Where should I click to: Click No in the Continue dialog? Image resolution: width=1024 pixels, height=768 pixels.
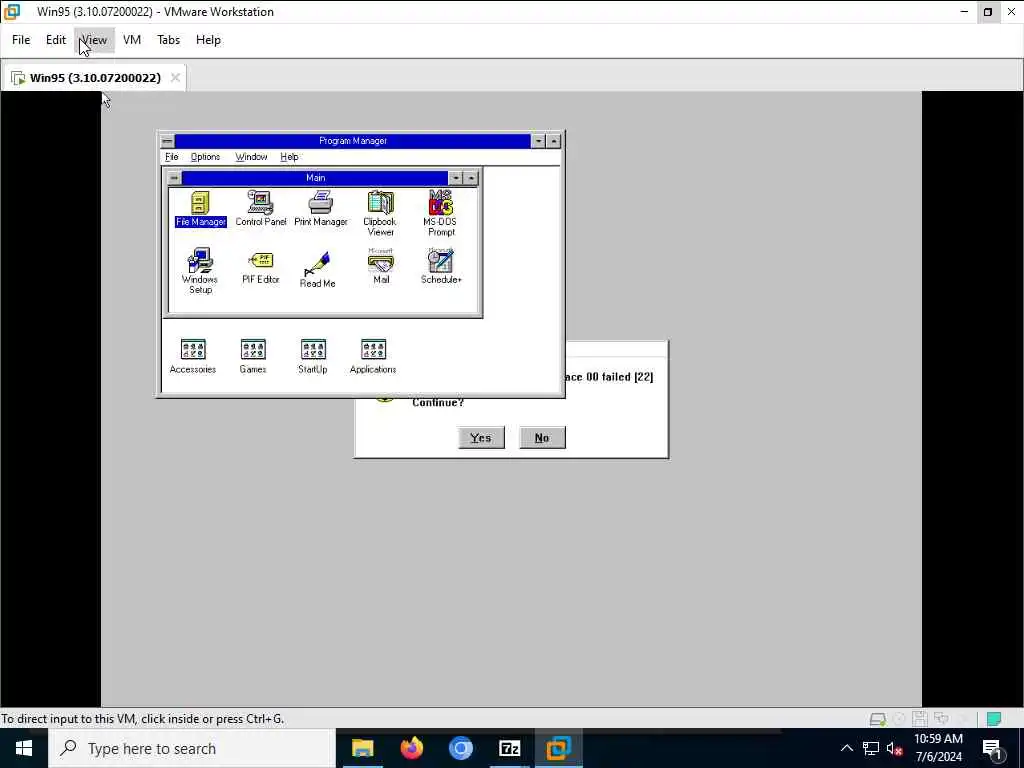click(x=542, y=438)
